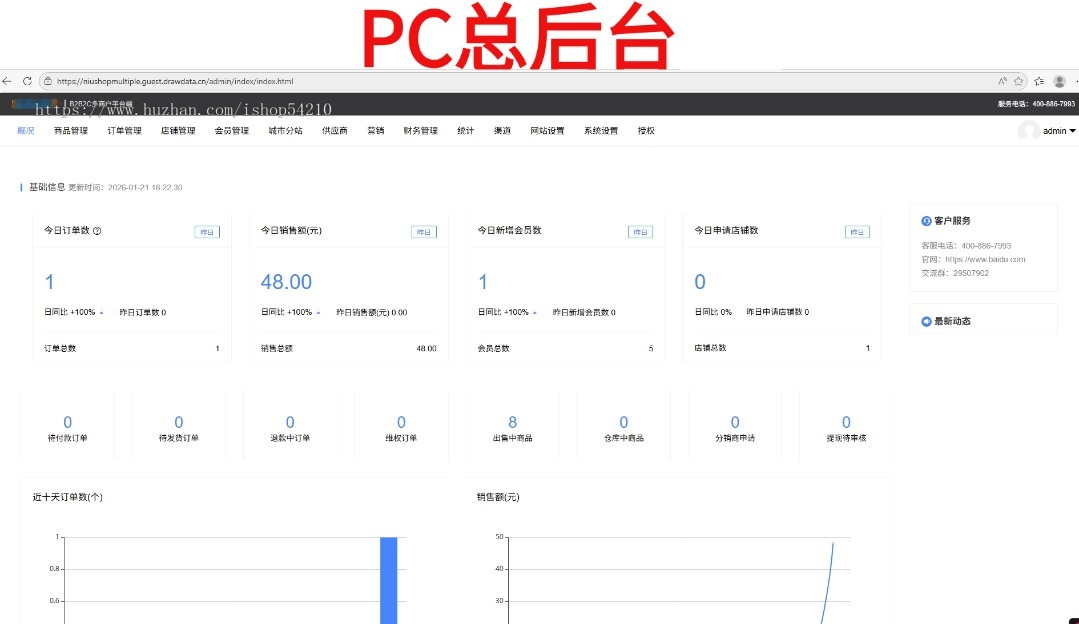Open the 商品管理 menu
Viewport: 1079px width, 624px height.
tap(71, 131)
